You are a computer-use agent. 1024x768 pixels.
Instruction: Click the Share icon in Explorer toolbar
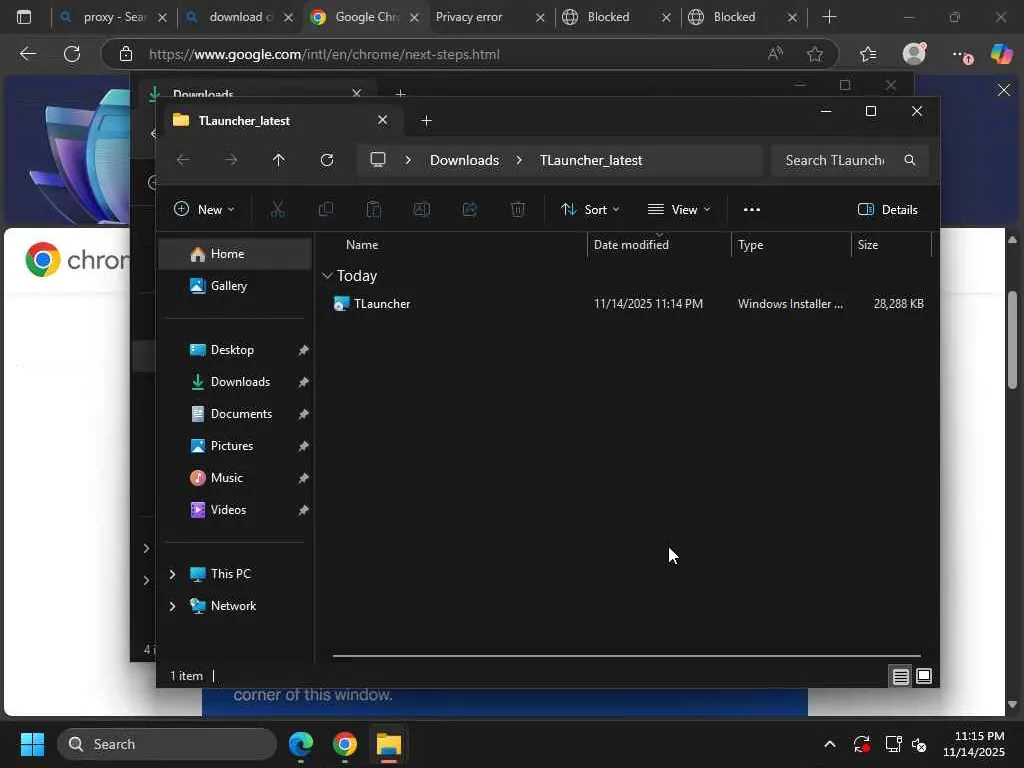pyautogui.click(x=470, y=210)
